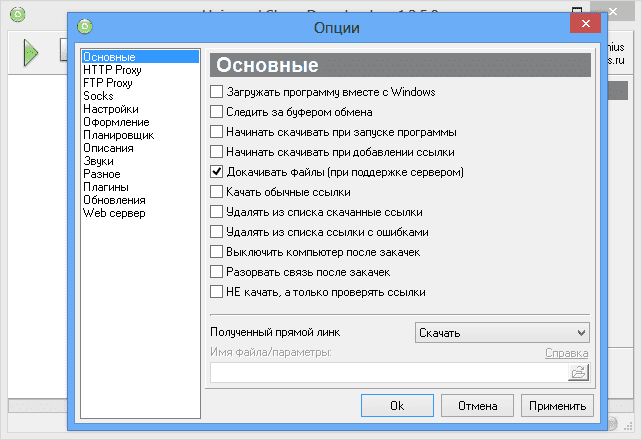The image size is (642, 440).
Task: Click the folder browse icon beside file field
Action: pyautogui.click(x=578, y=372)
